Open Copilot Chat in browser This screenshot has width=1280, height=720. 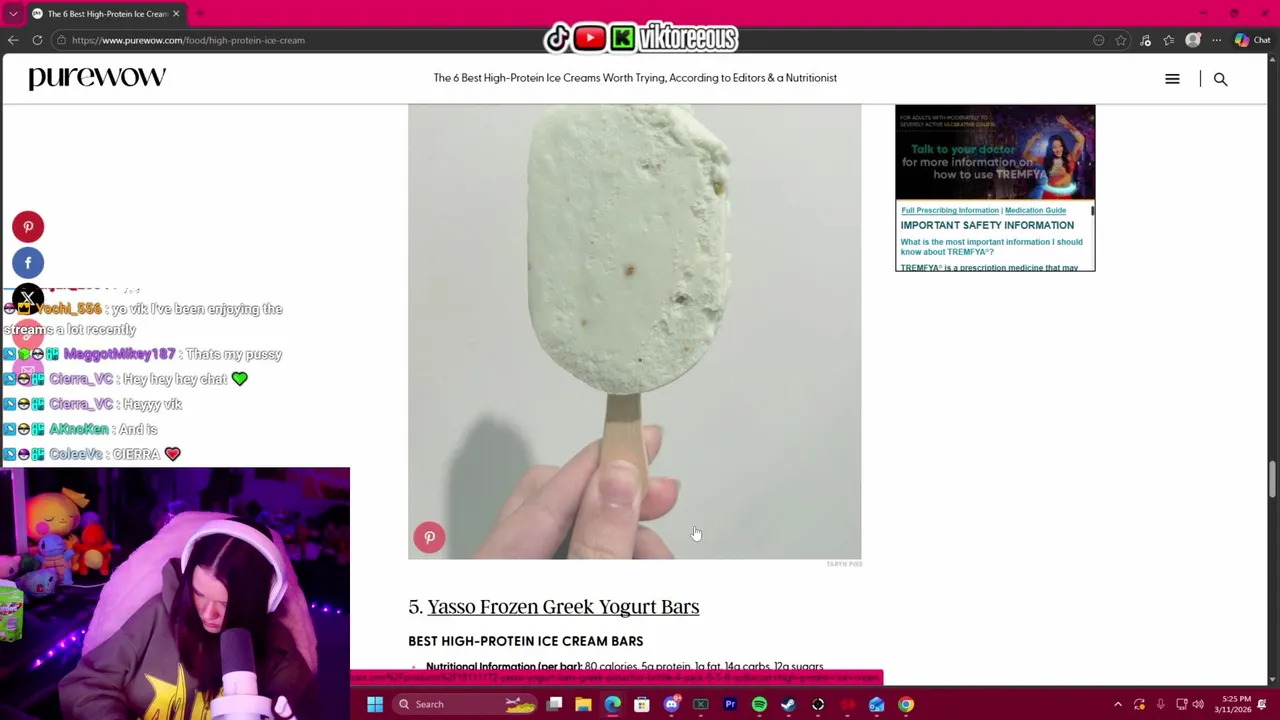click(x=1252, y=40)
